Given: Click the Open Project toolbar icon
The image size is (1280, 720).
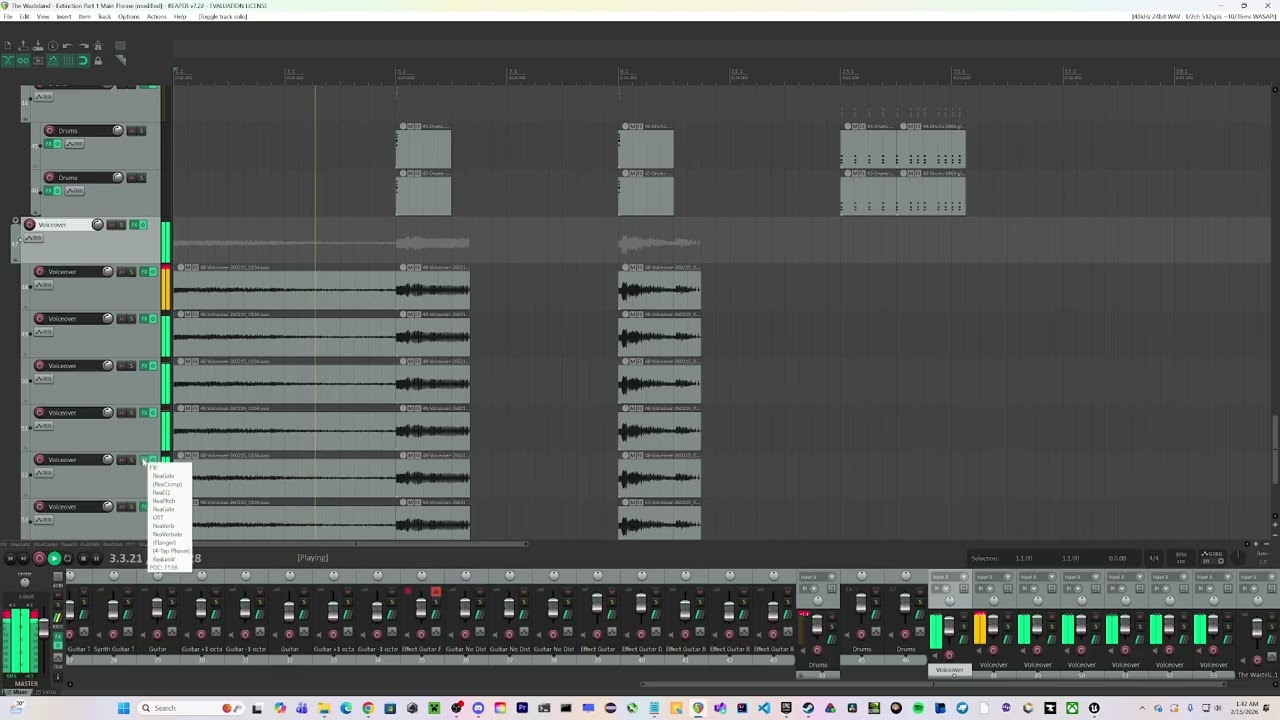Looking at the screenshot, I should coord(23,46).
